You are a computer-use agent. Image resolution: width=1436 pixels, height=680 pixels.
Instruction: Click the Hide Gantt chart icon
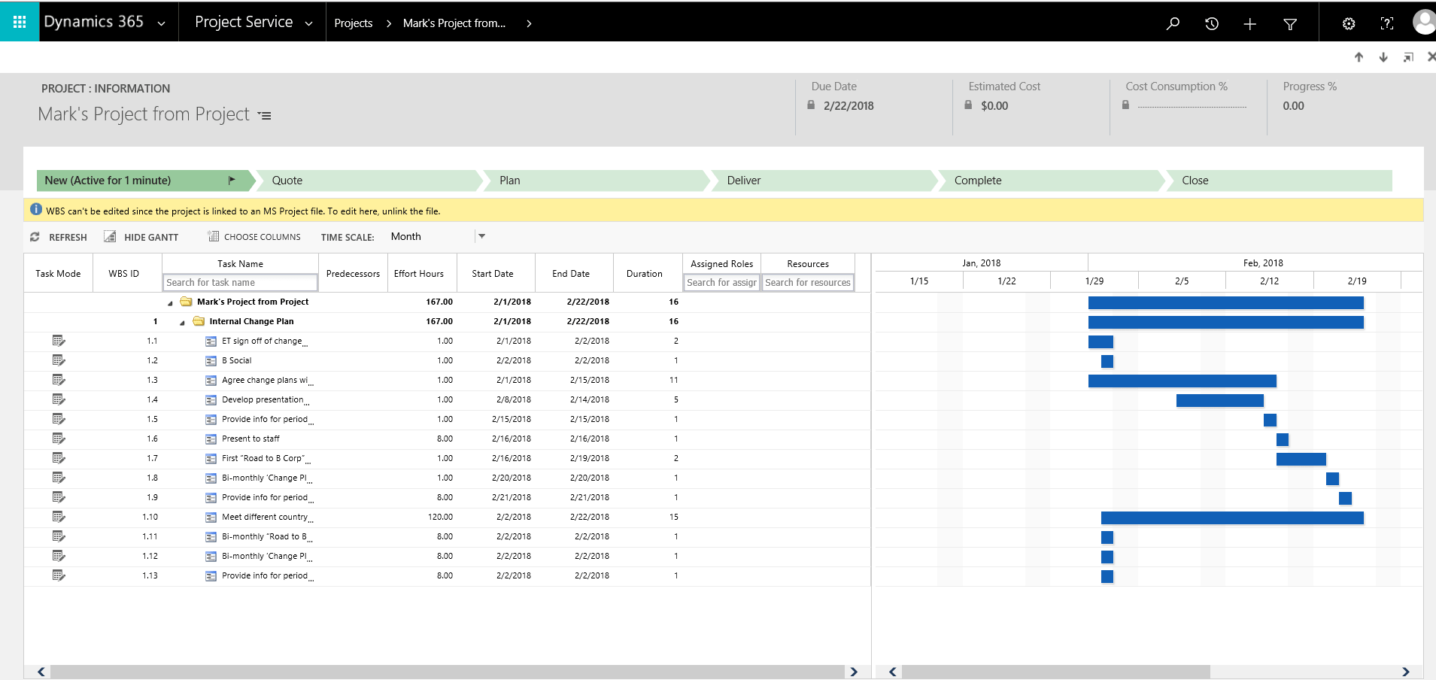click(x=111, y=237)
